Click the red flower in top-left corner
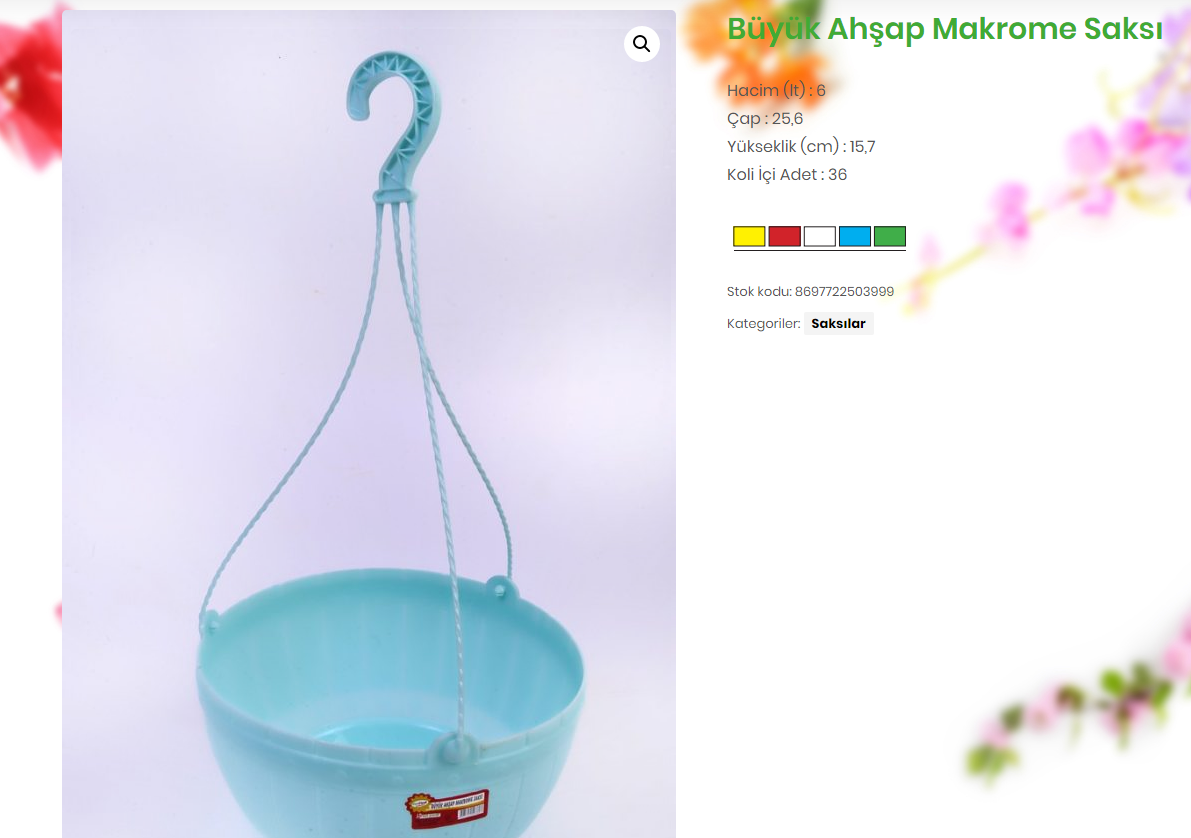 (x=30, y=85)
